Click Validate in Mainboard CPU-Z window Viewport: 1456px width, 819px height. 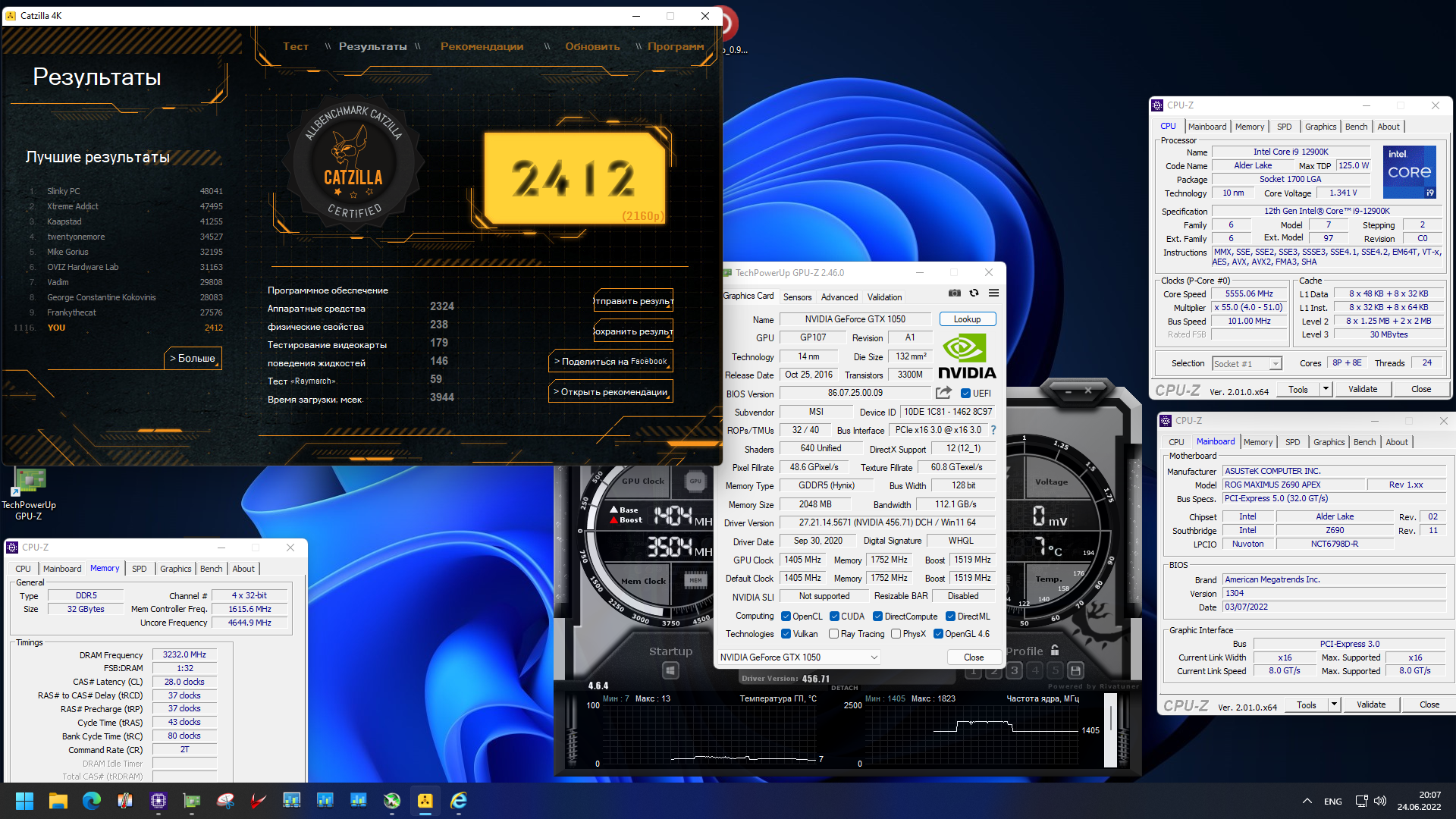[x=1371, y=704]
